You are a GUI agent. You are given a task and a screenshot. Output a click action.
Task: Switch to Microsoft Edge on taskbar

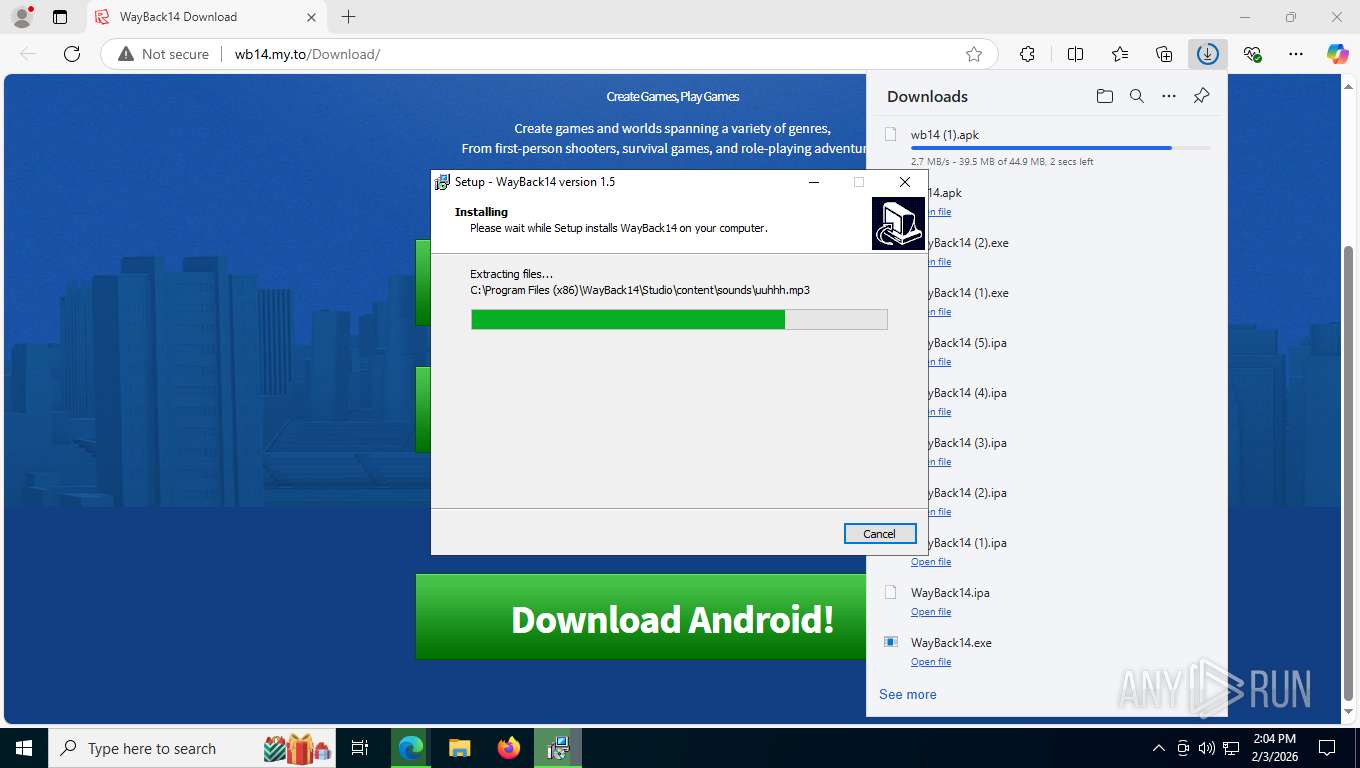pyautogui.click(x=411, y=748)
